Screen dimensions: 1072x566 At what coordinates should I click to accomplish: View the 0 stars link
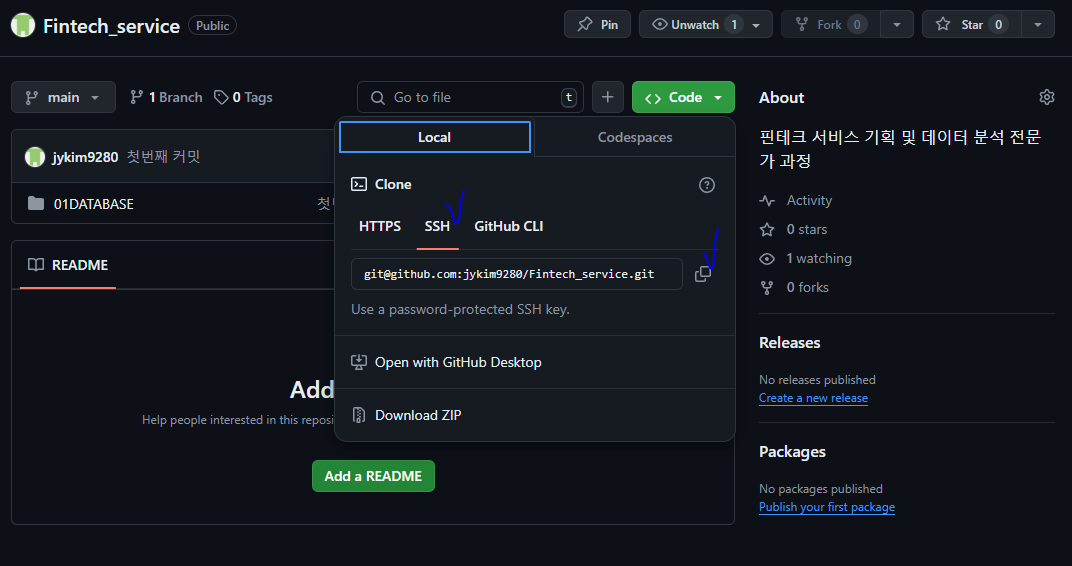807,230
